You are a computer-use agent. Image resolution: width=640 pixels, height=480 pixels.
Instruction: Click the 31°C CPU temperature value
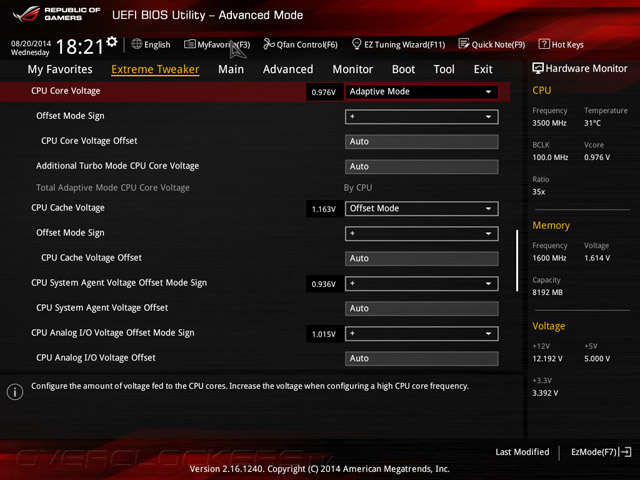592,123
